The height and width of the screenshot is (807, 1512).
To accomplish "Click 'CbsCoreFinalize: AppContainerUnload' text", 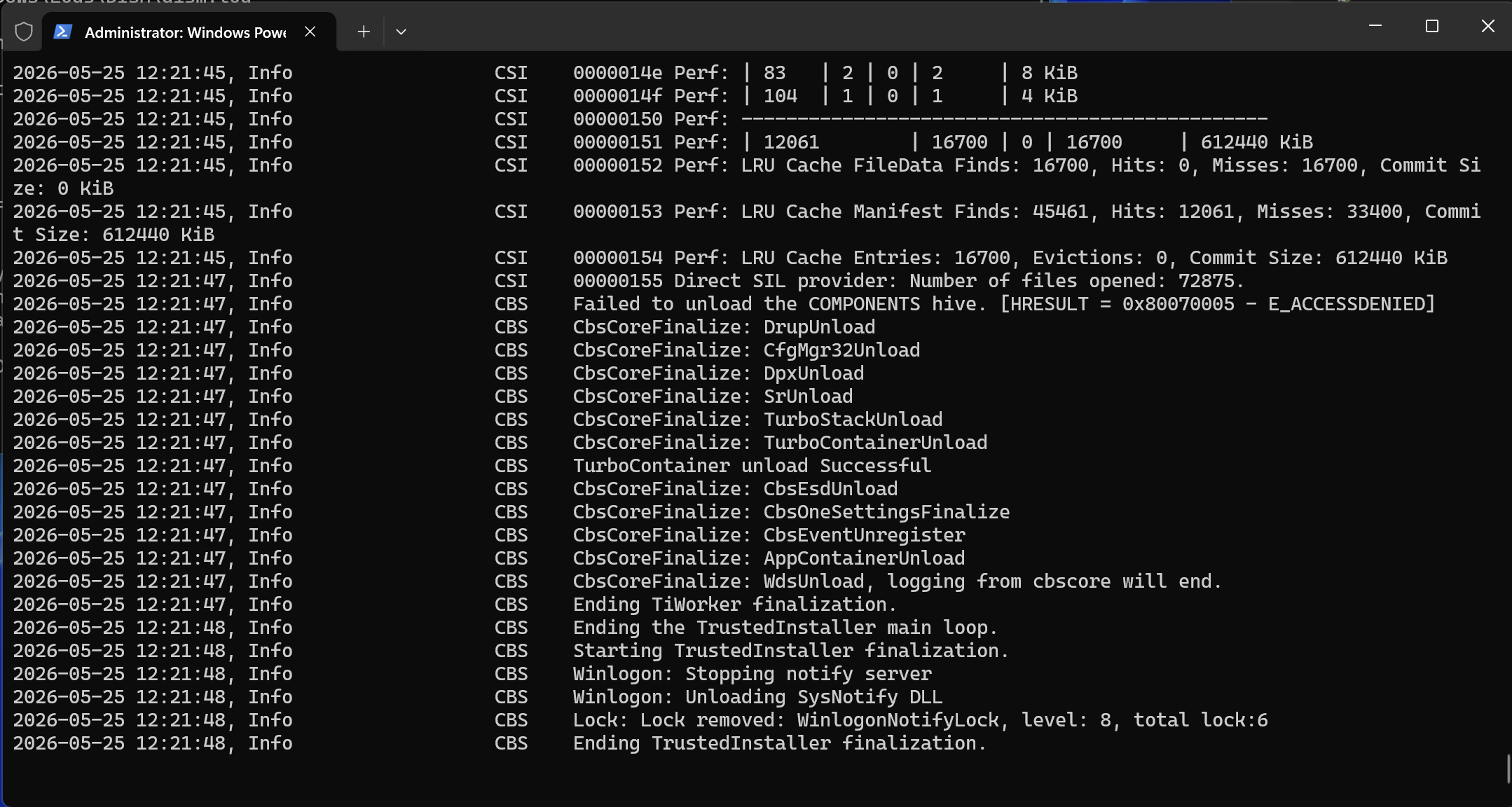I will click(x=769, y=558).
